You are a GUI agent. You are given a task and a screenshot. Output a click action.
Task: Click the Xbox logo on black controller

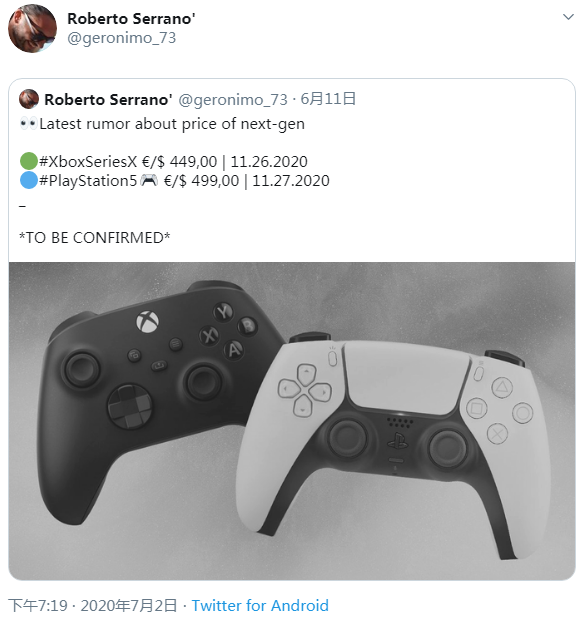click(147, 321)
